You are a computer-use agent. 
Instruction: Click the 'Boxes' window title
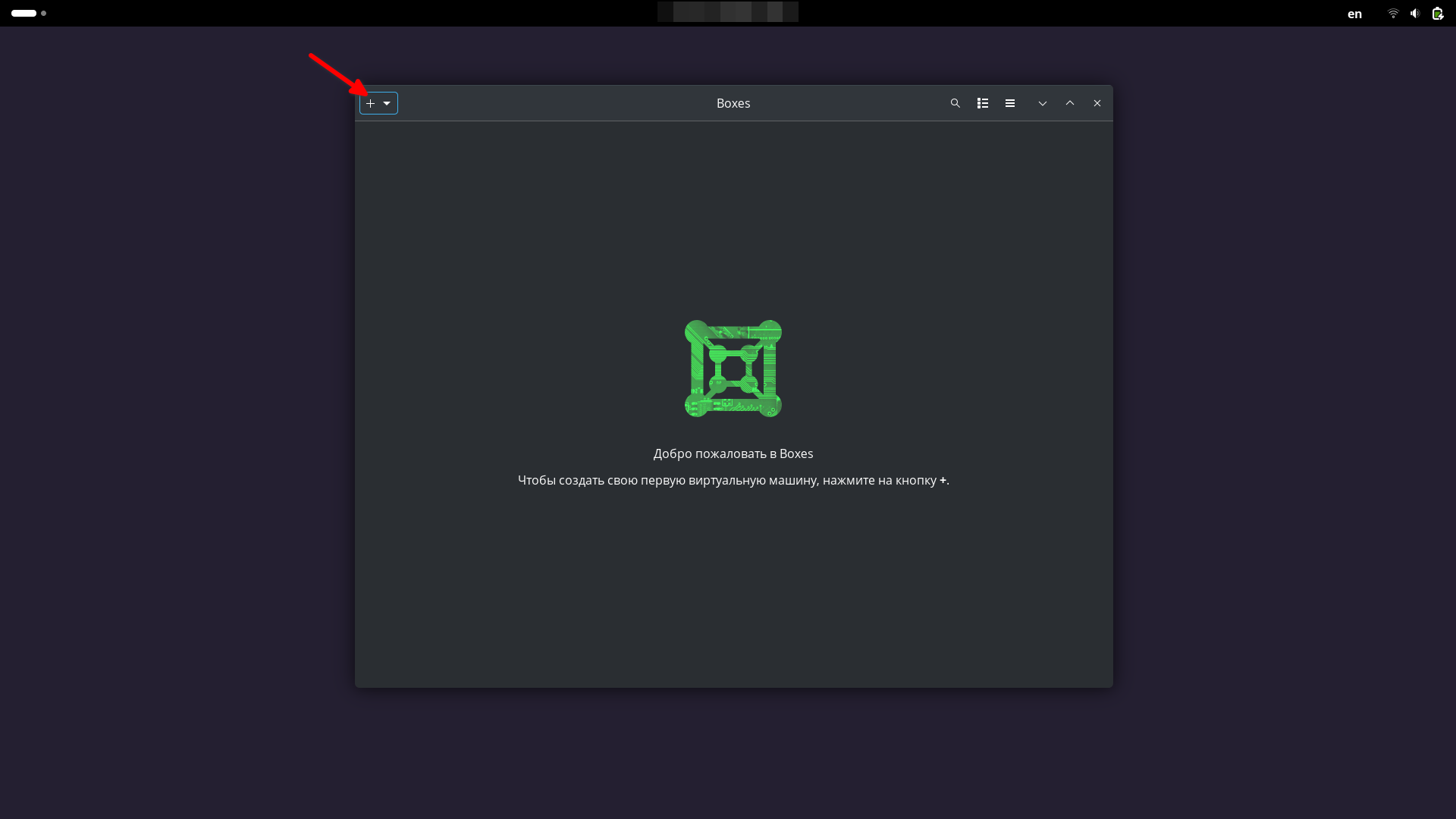[x=733, y=103]
